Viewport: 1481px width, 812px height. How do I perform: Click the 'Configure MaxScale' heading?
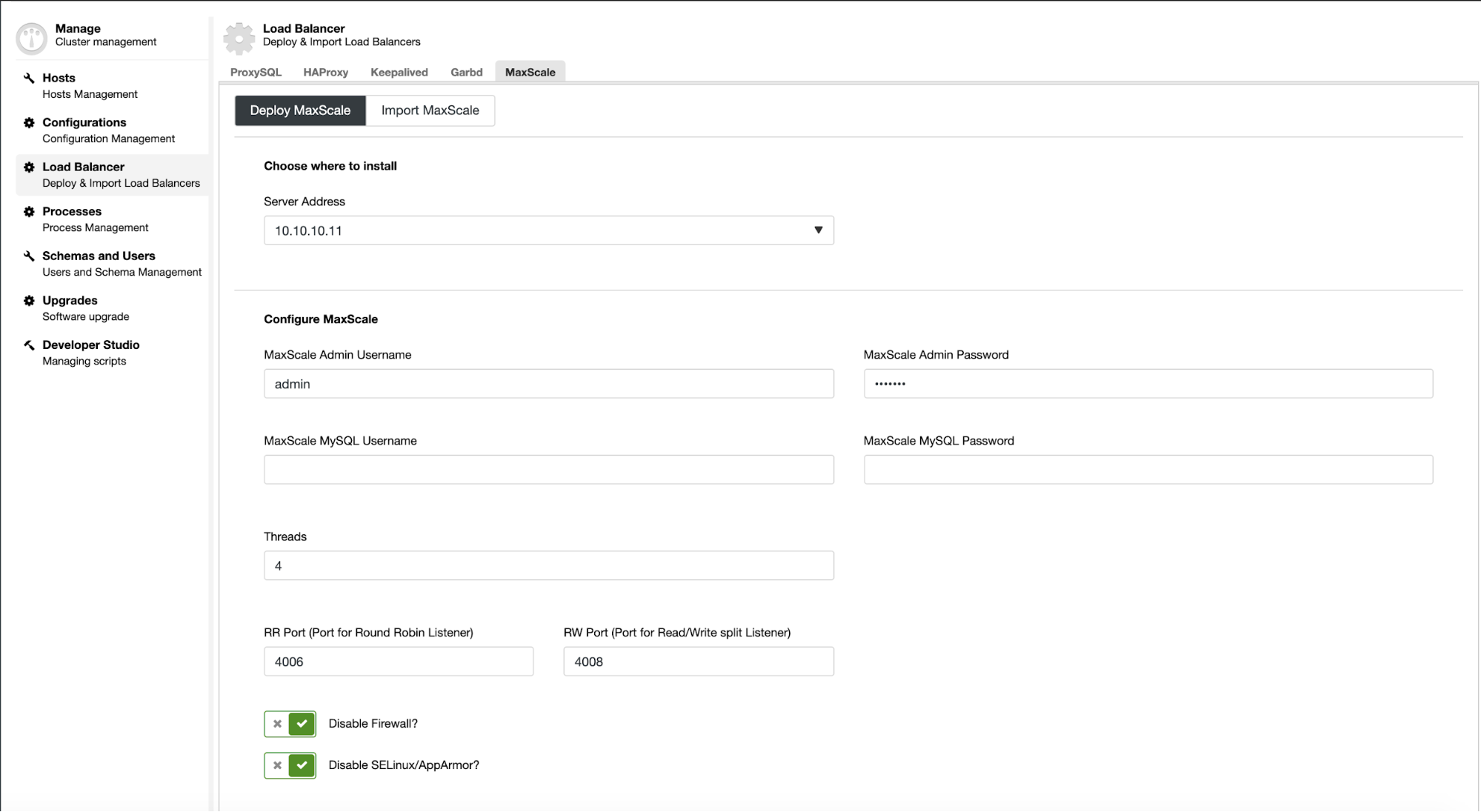pyautogui.click(x=321, y=319)
